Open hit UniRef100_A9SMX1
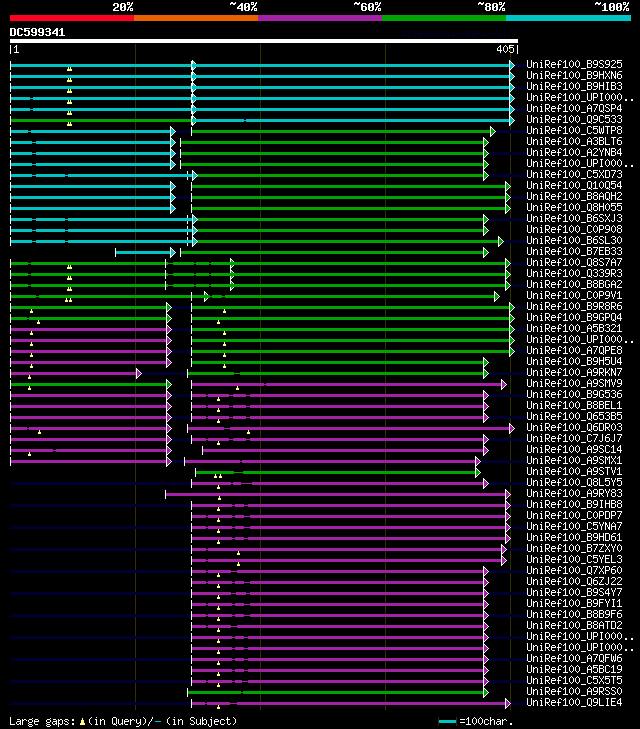The height and width of the screenshot is (729, 640). click(x=574, y=461)
